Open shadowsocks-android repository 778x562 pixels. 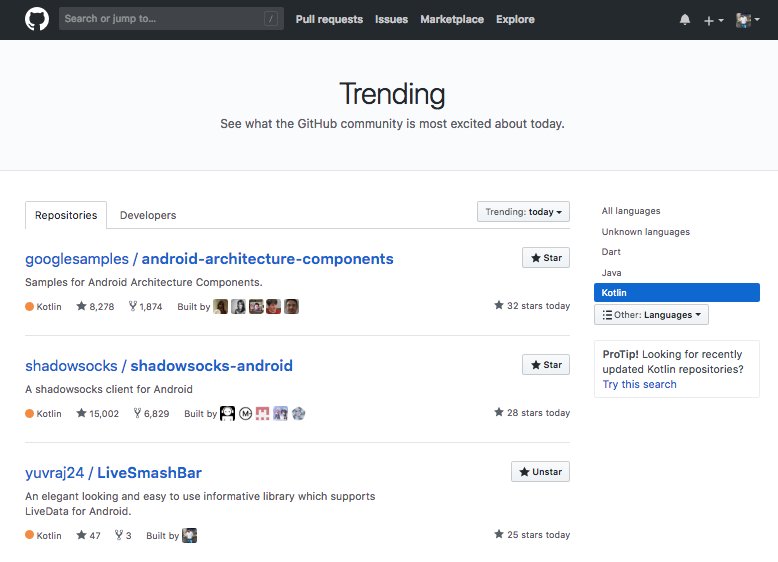coord(211,366)
